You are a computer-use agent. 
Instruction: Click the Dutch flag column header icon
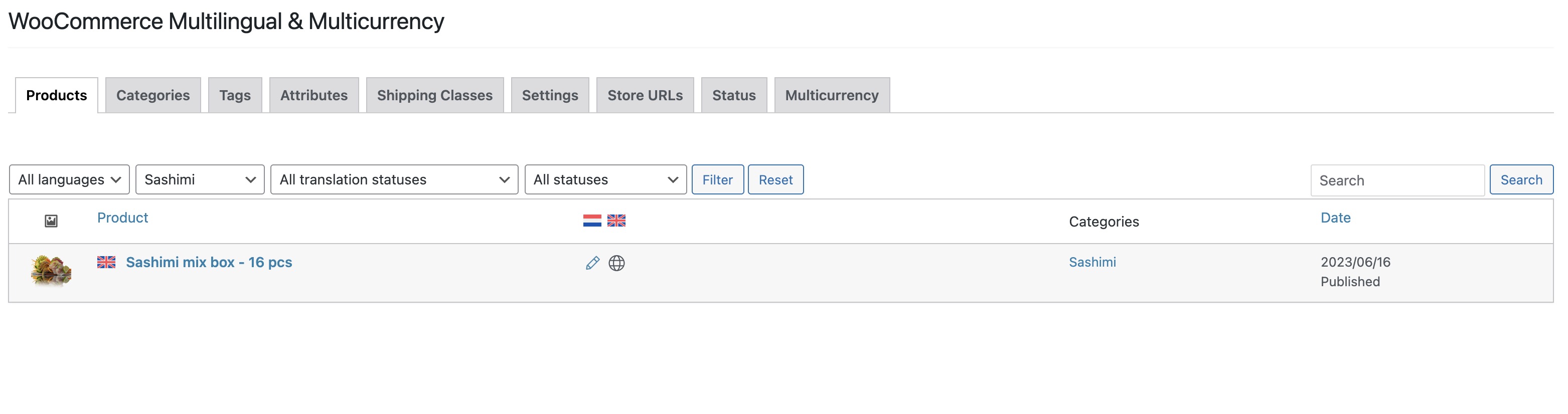point(592,221)
